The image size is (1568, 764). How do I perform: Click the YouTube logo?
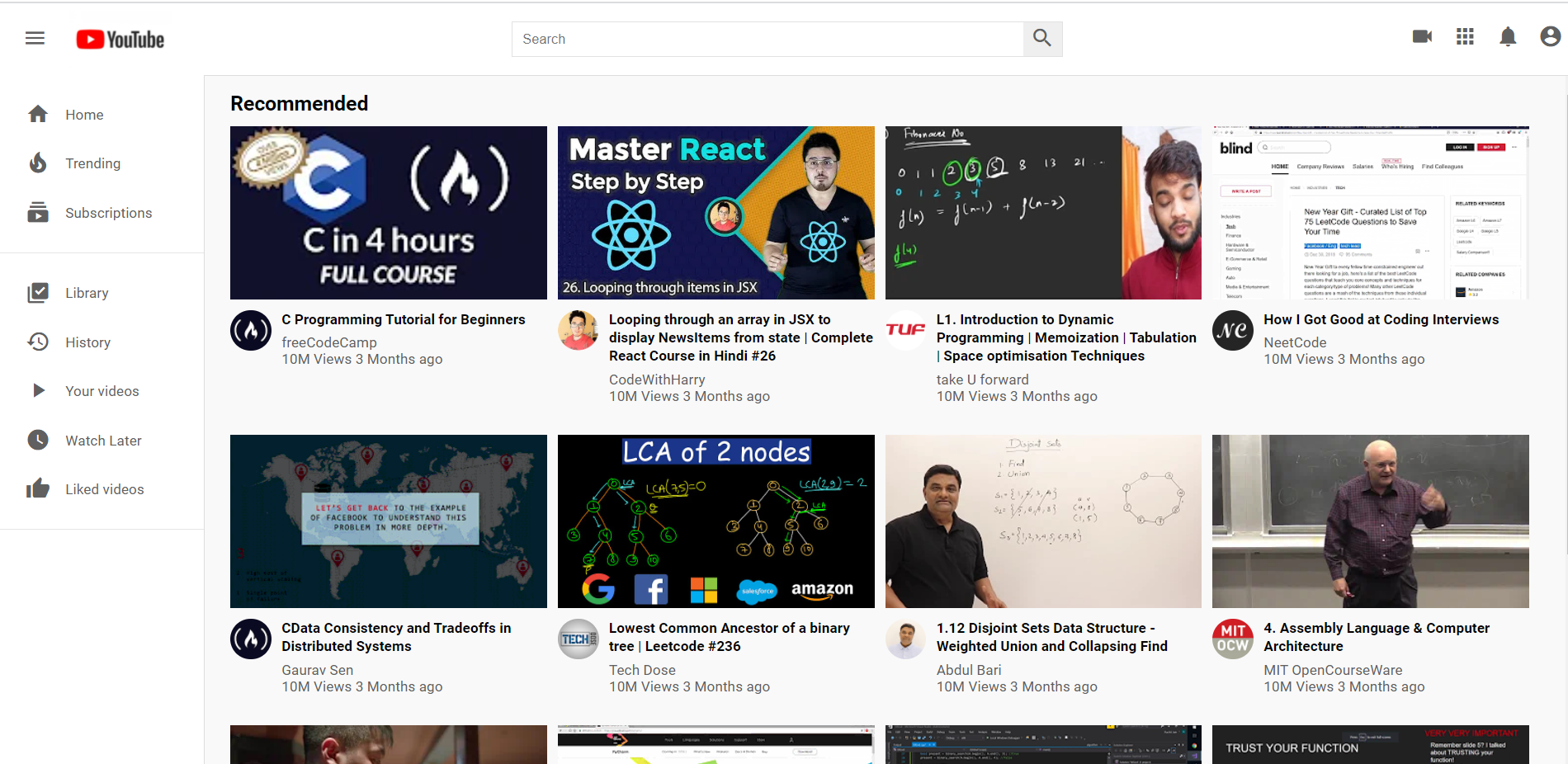pyautogui.click(x=120, y=40)
